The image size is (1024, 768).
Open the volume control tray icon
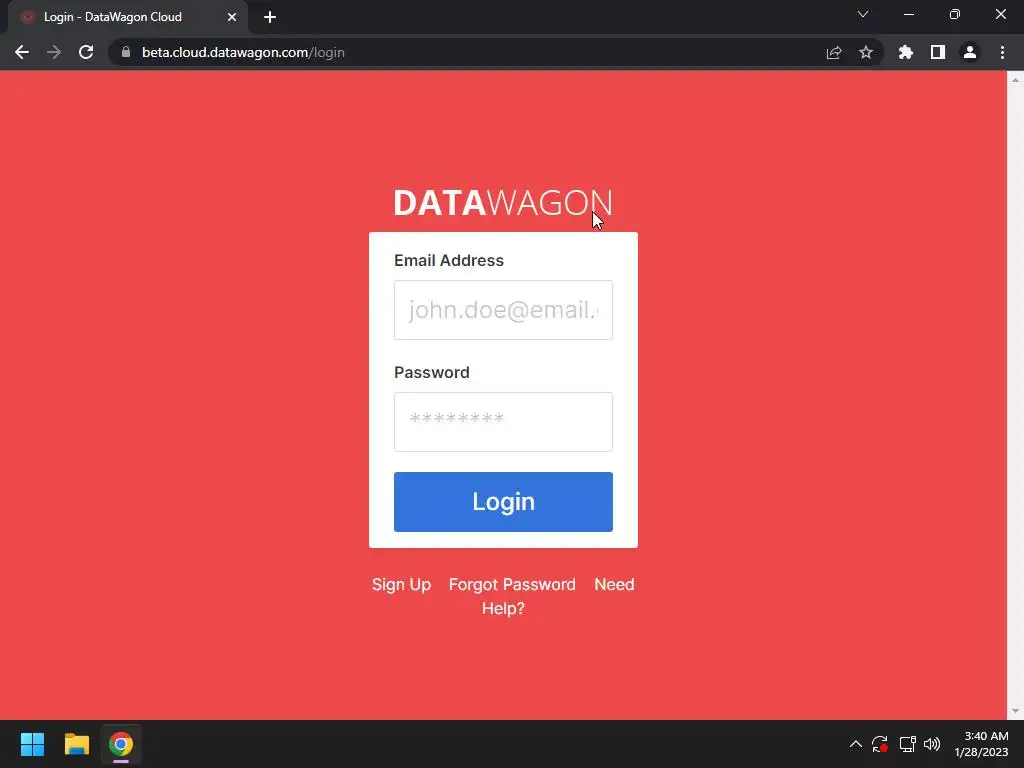[932, 744]
